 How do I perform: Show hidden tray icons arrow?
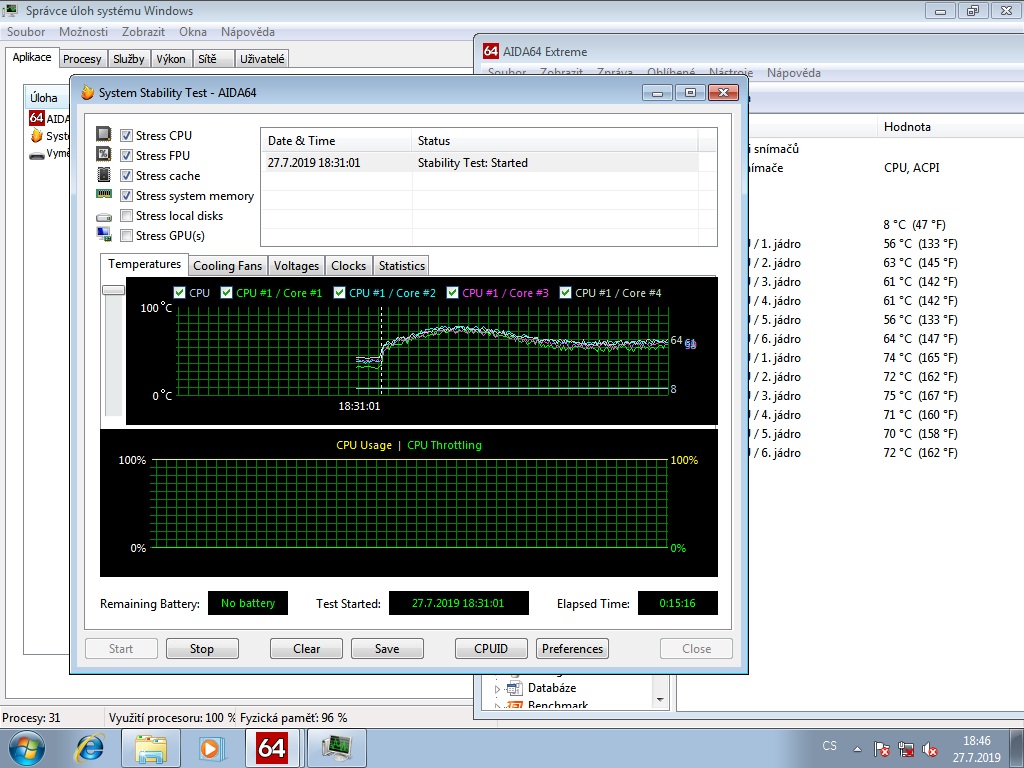tap(856, 748)
